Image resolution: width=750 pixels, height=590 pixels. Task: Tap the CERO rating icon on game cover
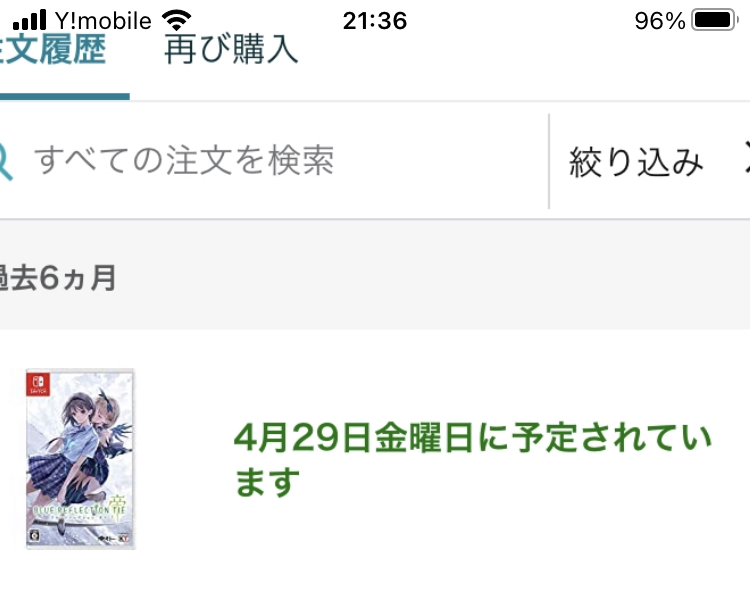tap(34, 536)
